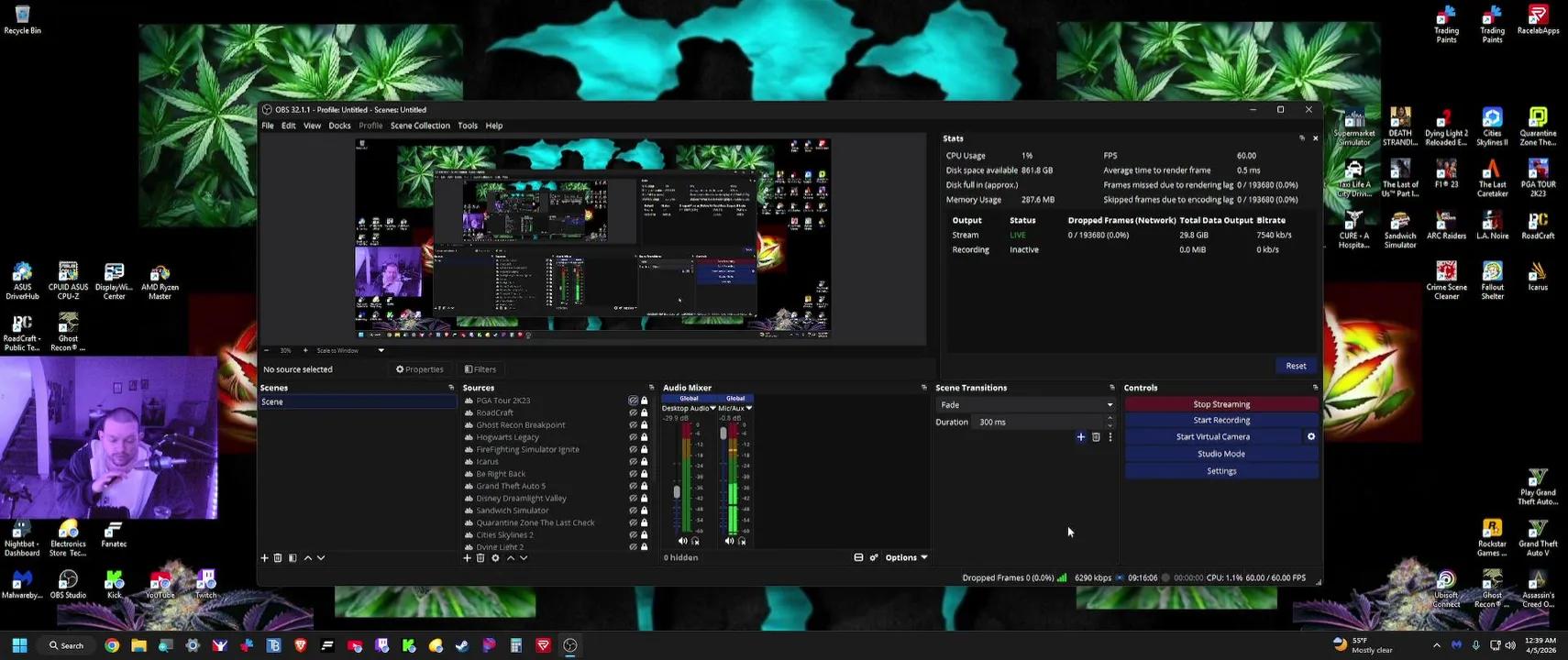
Task: Toggle visibility of RoadCraft source
Action: tap(633, 412)
